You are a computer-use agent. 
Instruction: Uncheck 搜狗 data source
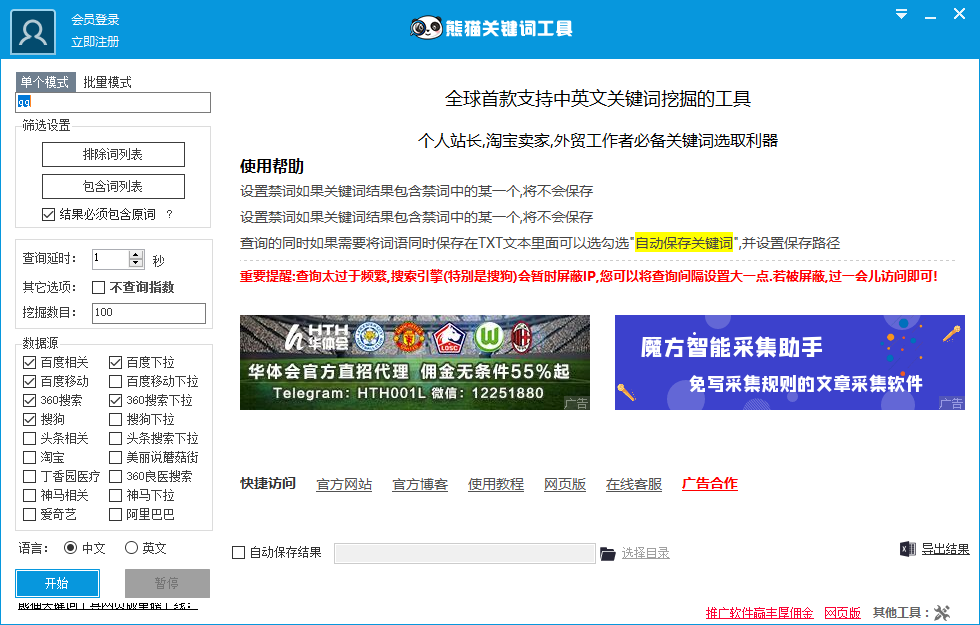tap(29, 419)
